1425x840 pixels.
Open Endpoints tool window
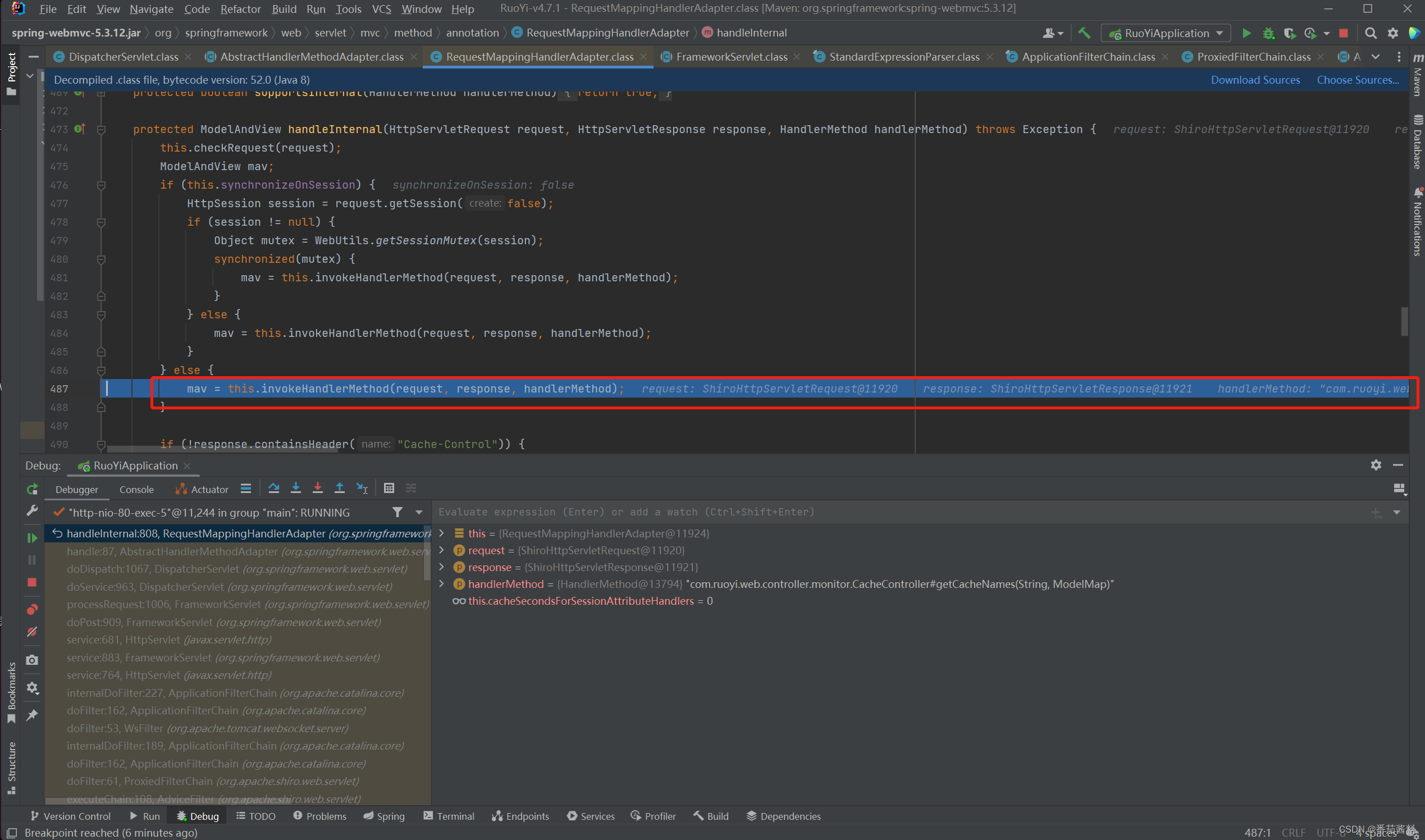pyautogui.click(x=520, y=816)
